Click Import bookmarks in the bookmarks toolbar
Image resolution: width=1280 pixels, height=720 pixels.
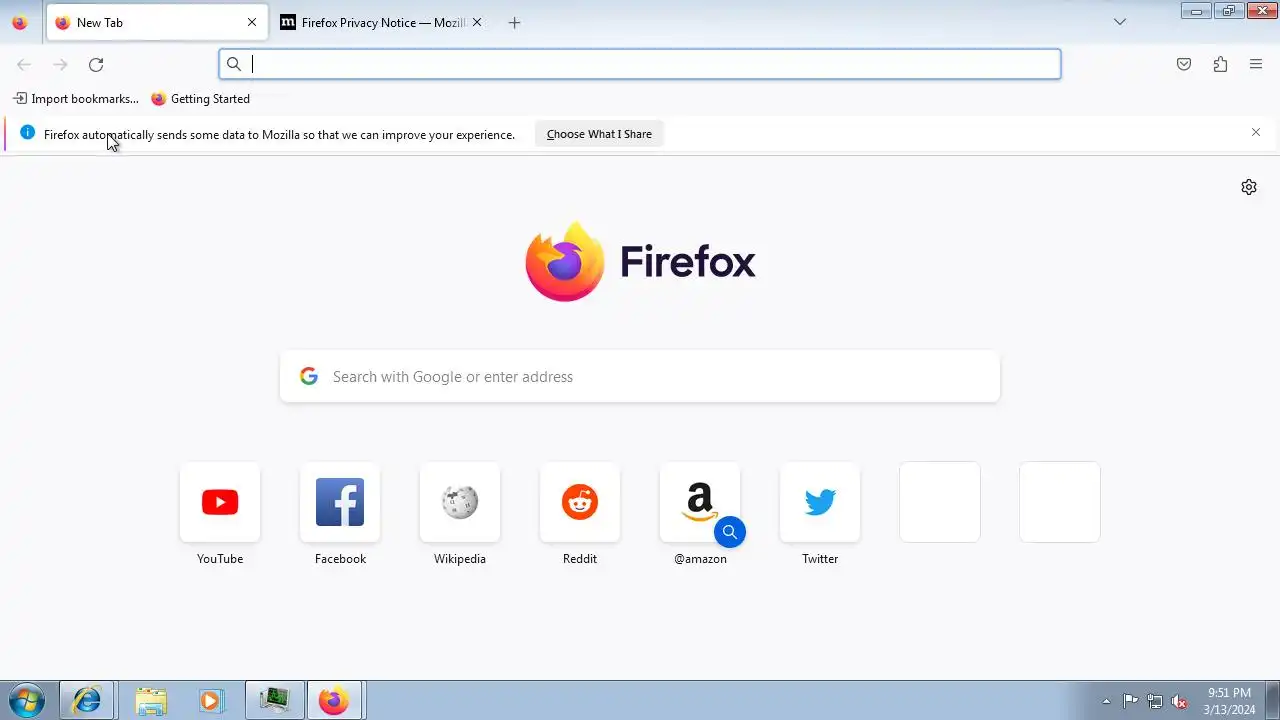75,99
